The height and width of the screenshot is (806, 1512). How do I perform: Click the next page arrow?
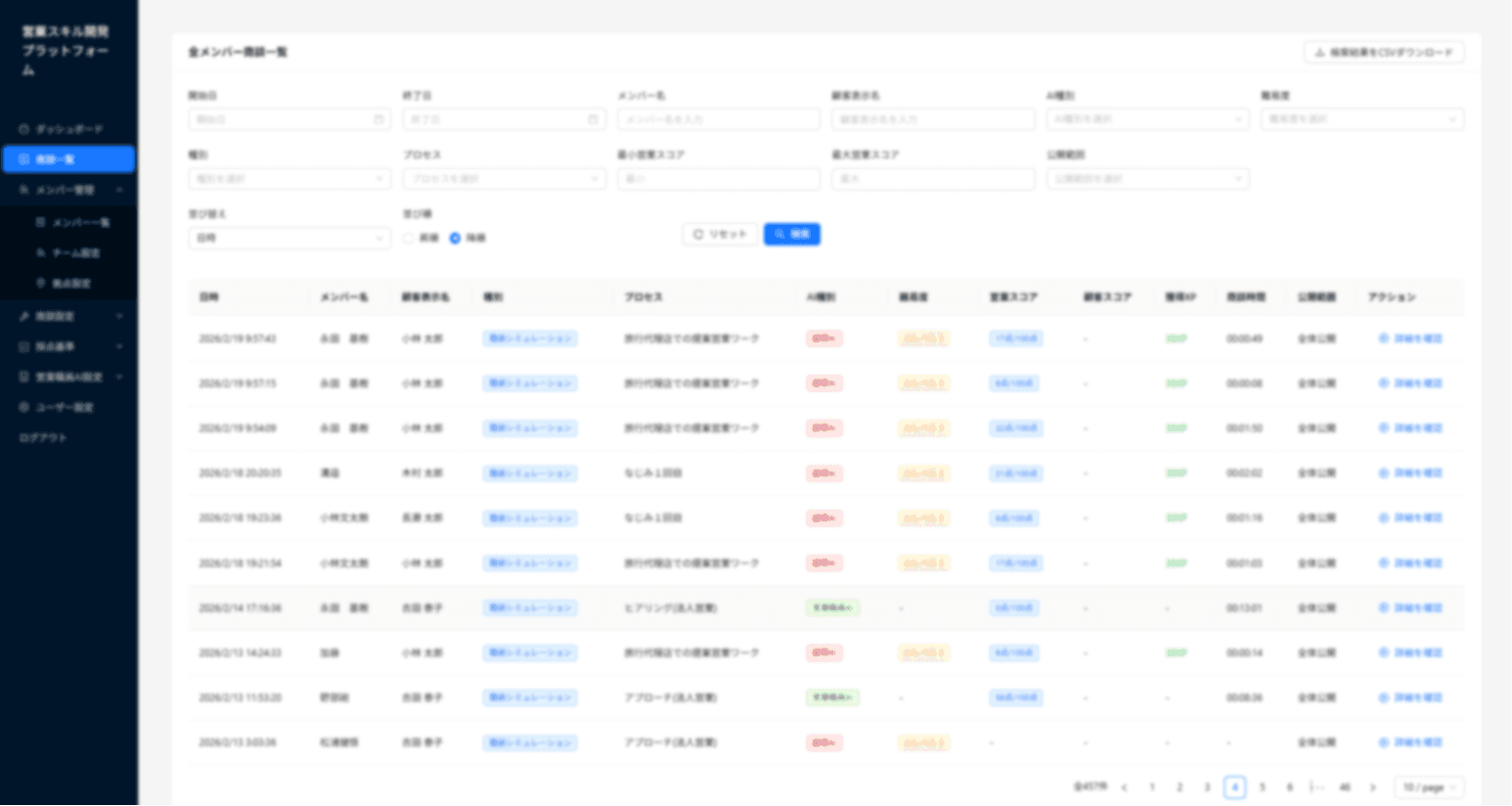1372,787
